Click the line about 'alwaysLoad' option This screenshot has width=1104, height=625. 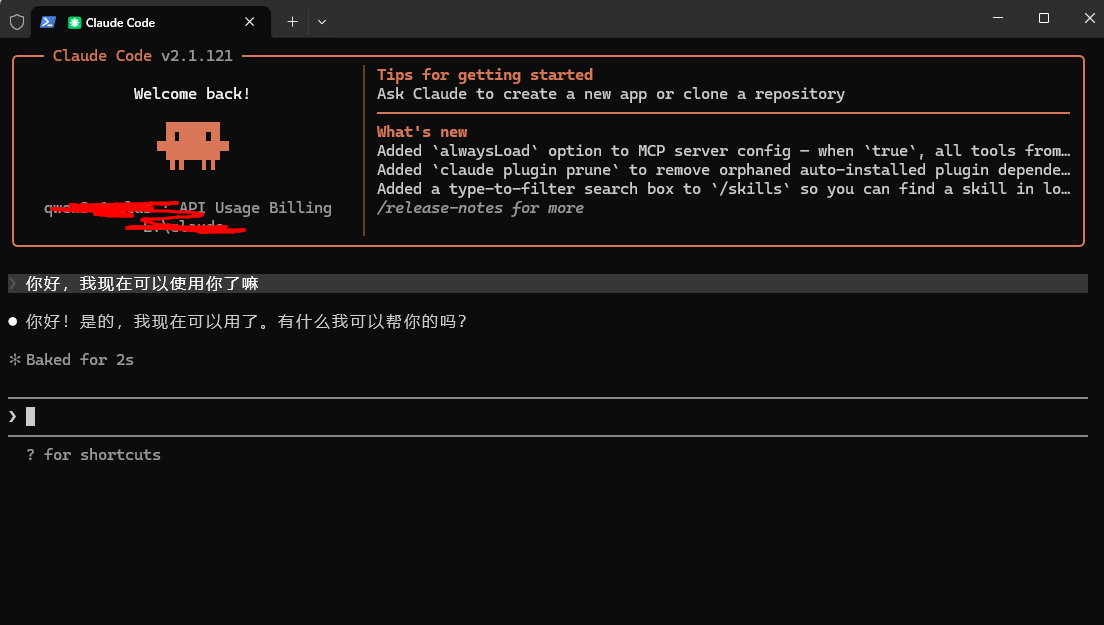click(x=723, y=151)
